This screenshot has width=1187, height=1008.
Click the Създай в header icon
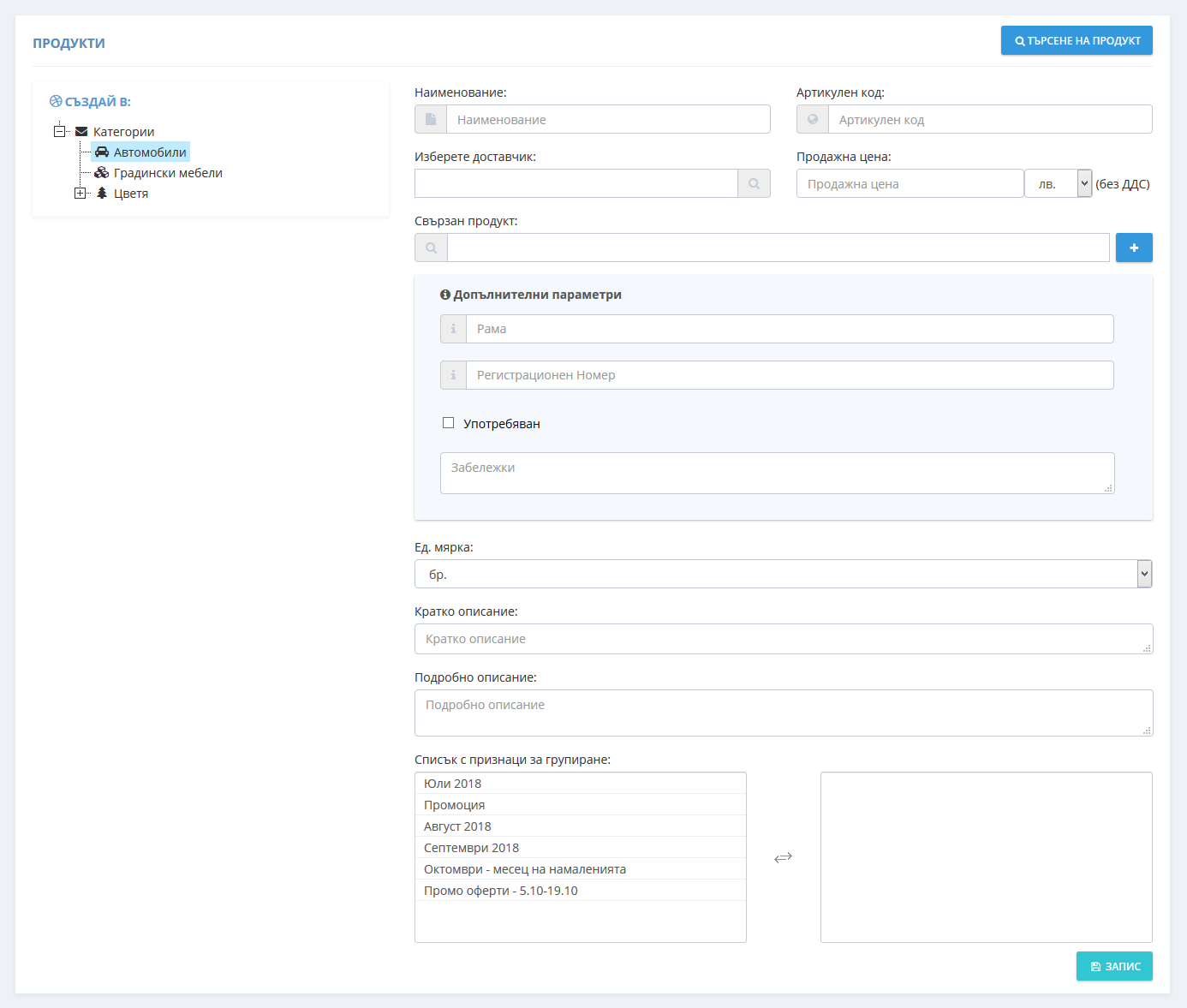[x=56, y=101]
